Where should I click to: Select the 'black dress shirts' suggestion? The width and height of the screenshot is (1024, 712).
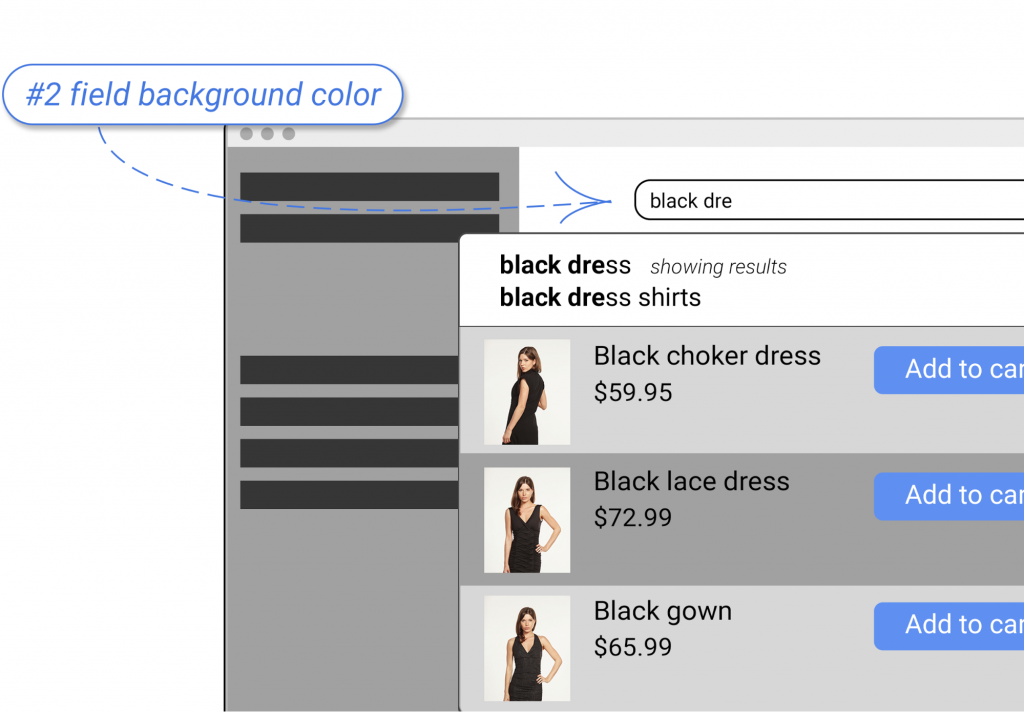click(x=600, y=297)
